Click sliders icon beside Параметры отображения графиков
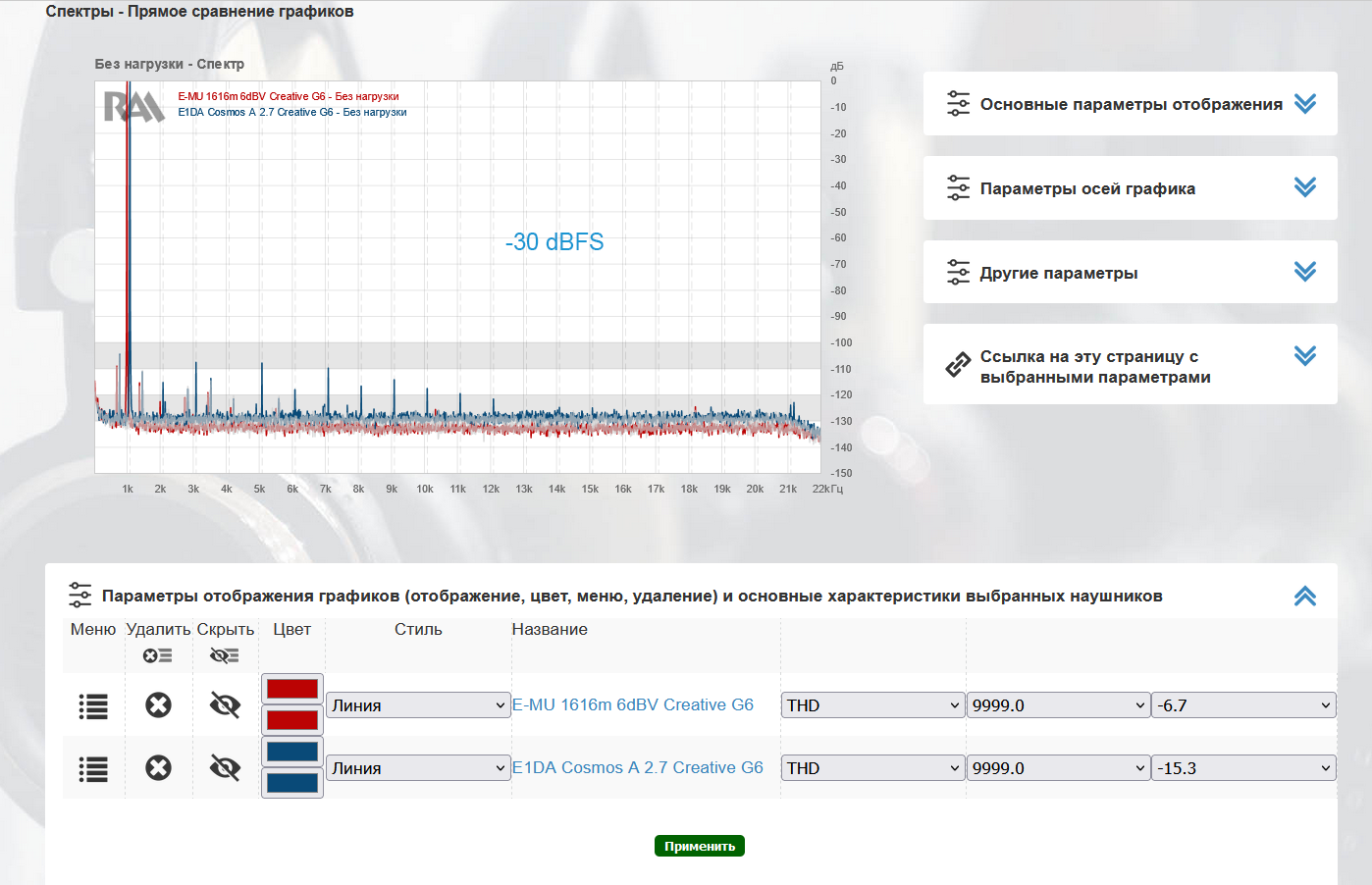Viewport: 1372px width, 885px height. pos(79,595)
